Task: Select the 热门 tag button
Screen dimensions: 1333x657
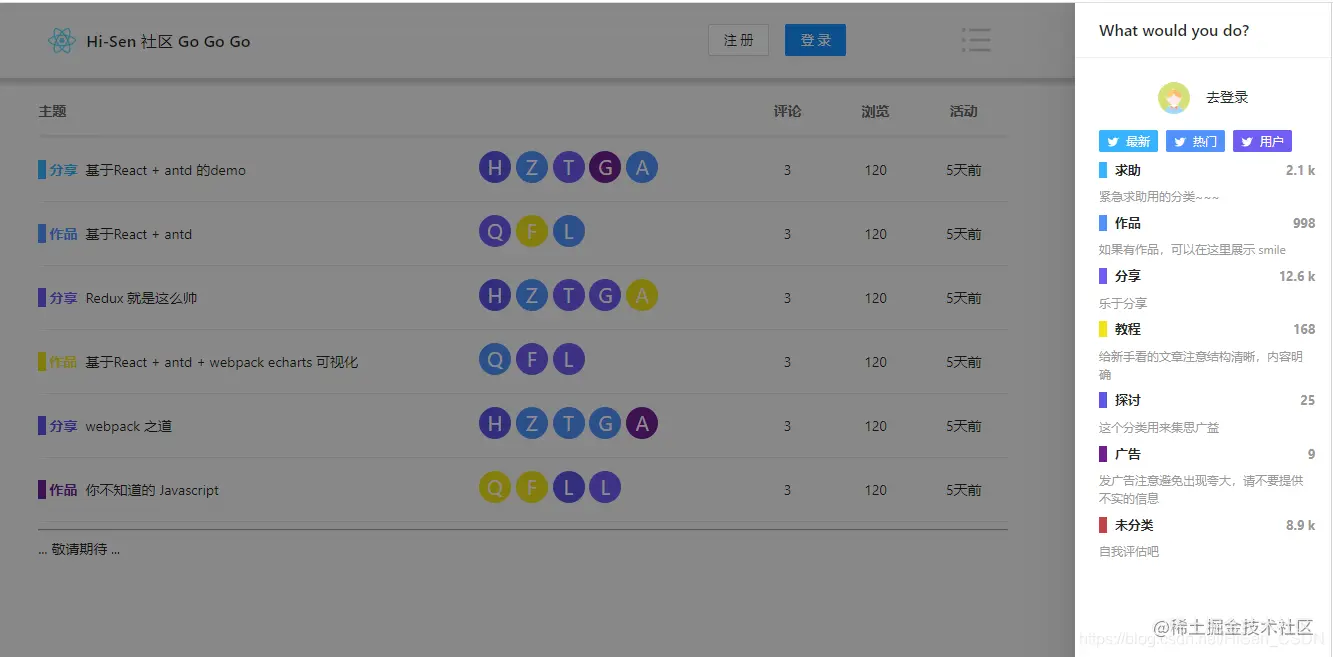Action: pyautogui.click(x=1195, y=141)
